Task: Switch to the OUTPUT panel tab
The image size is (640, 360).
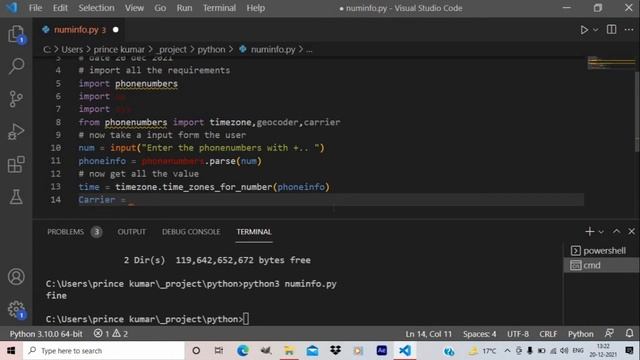Action: (x=131, y=232)
